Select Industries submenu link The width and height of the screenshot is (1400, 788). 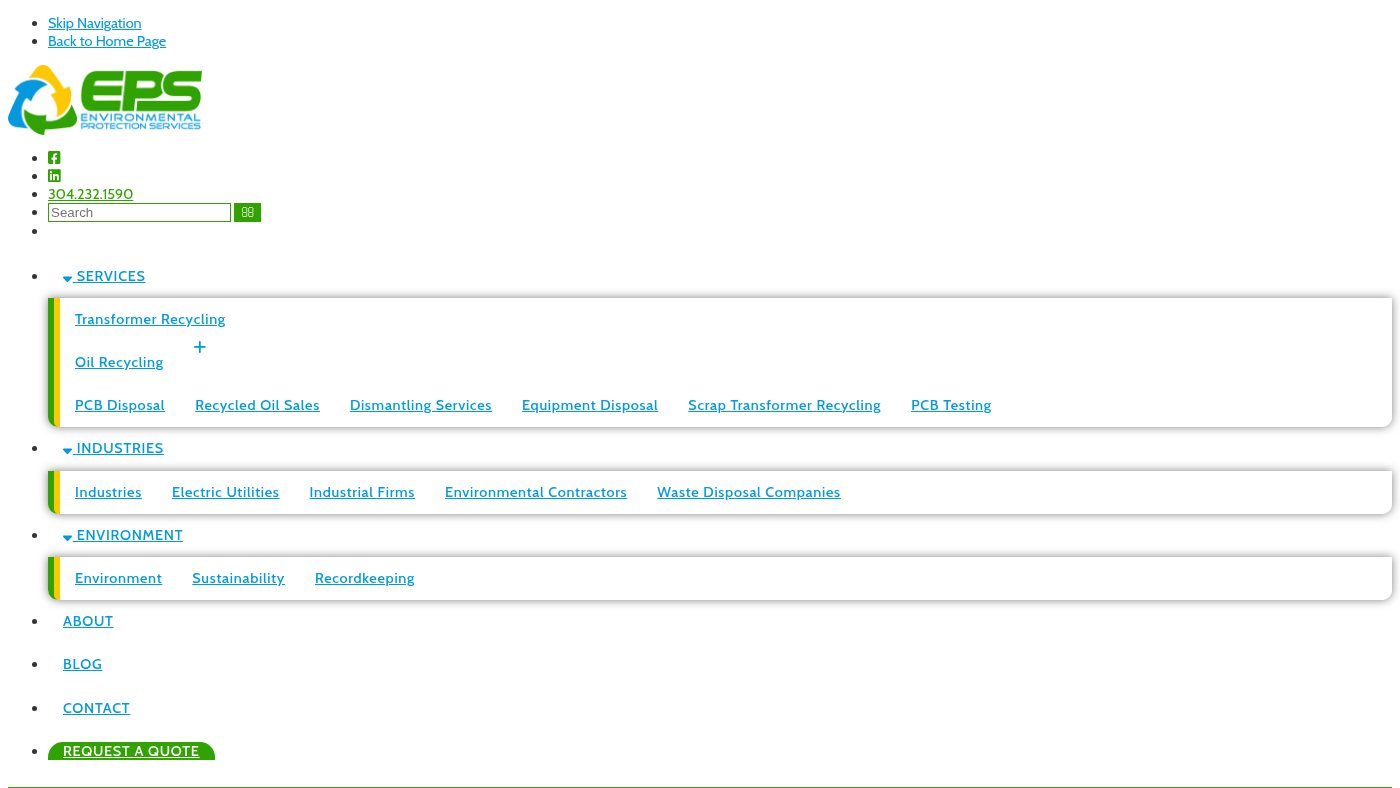tap(108, 493)
